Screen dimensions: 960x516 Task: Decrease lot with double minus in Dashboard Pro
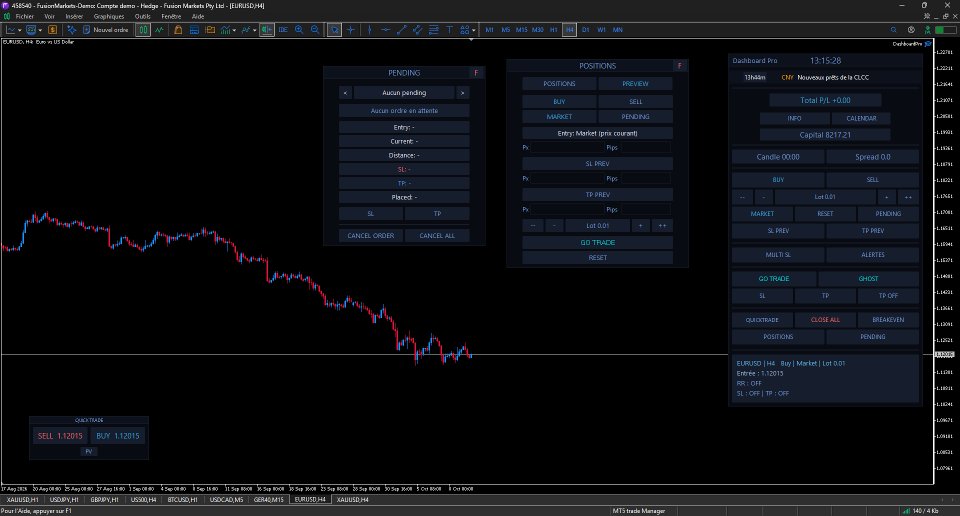point(742,197)
